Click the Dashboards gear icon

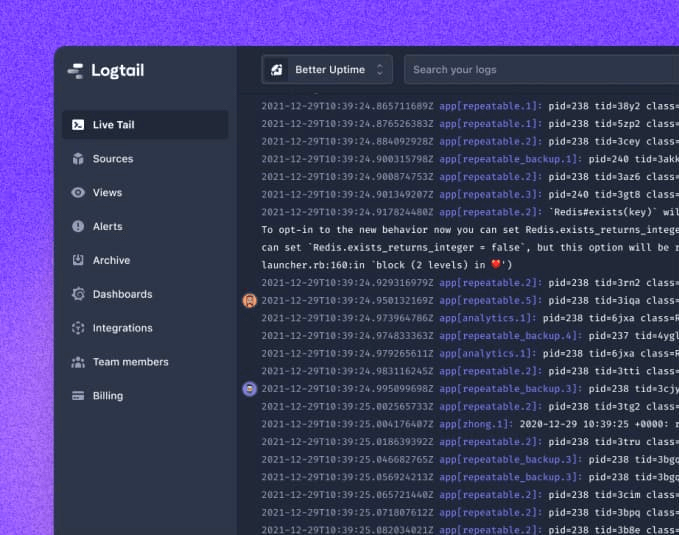point(78,294)
